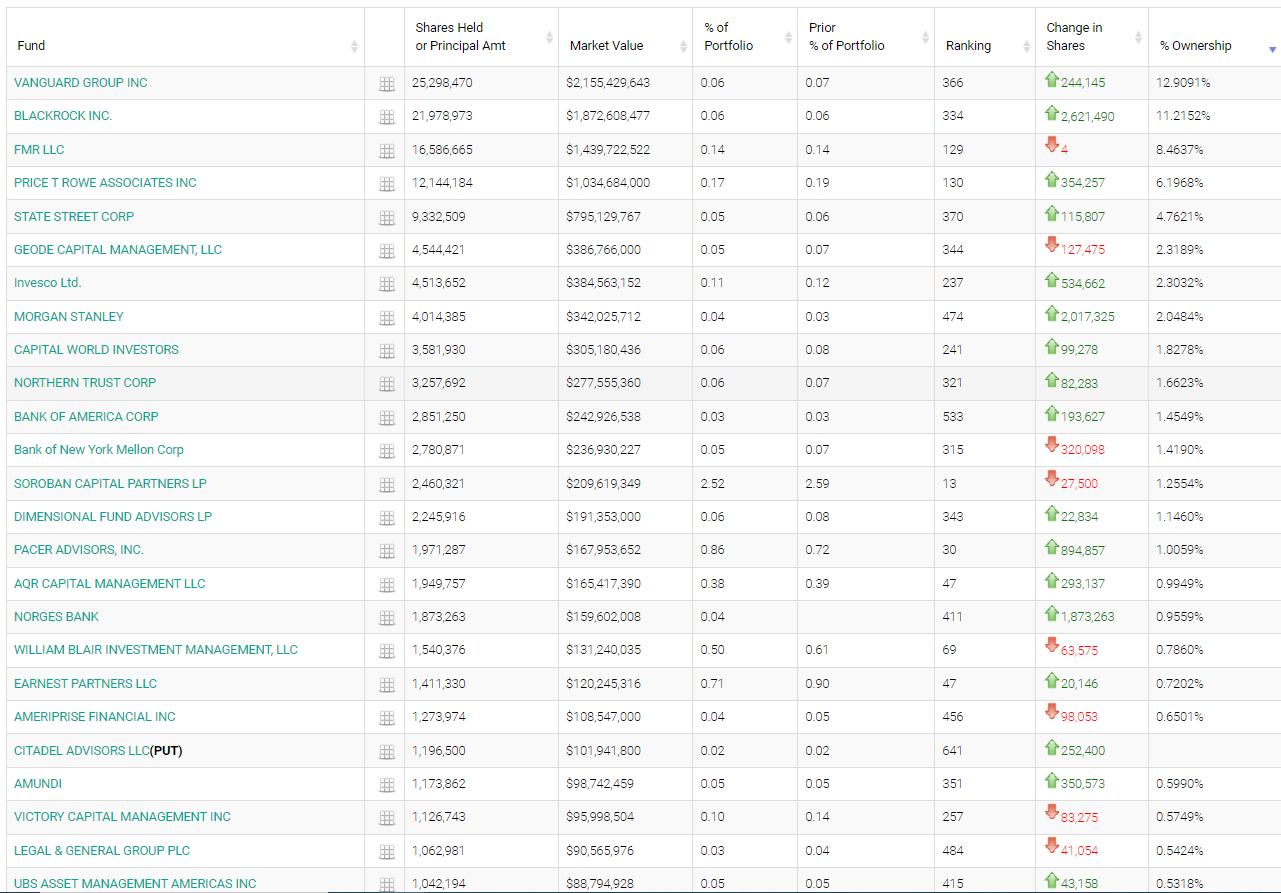Open grid icon in Invesco Ltd. row
Screen dimensions: 1281x893
coord(387,285)
